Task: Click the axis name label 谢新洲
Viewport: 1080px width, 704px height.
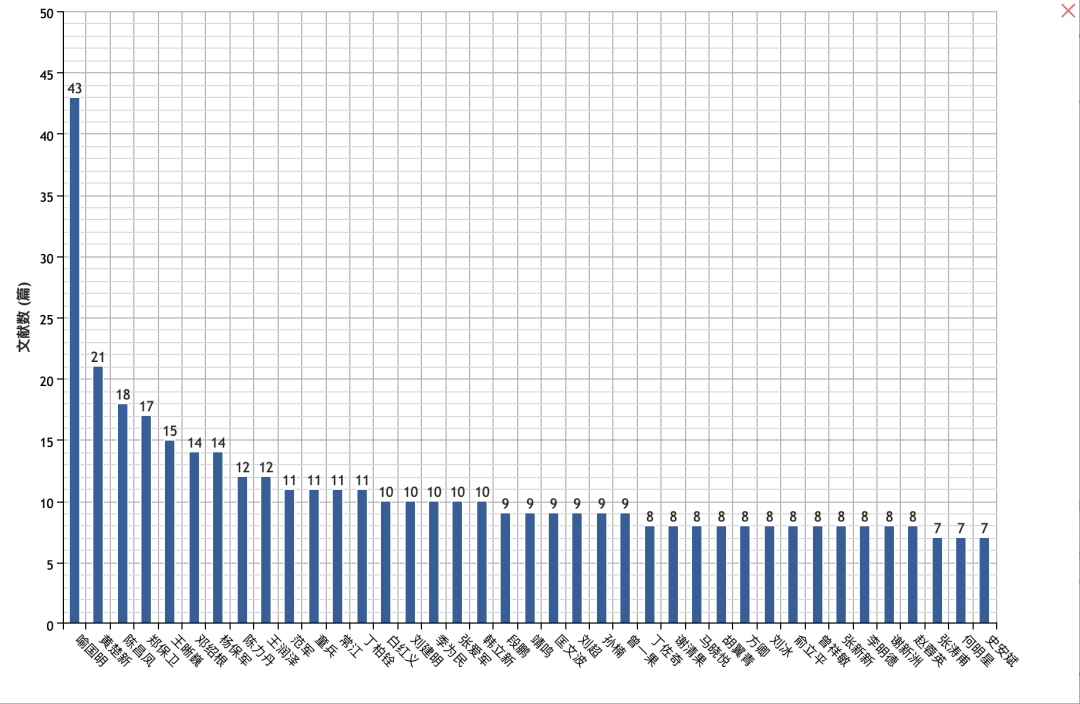Action: pyautogui.click(x=904, y=650)
